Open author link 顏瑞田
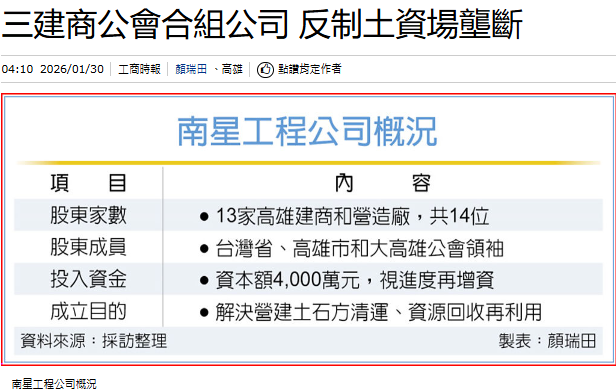 click(x=191, y=69)
